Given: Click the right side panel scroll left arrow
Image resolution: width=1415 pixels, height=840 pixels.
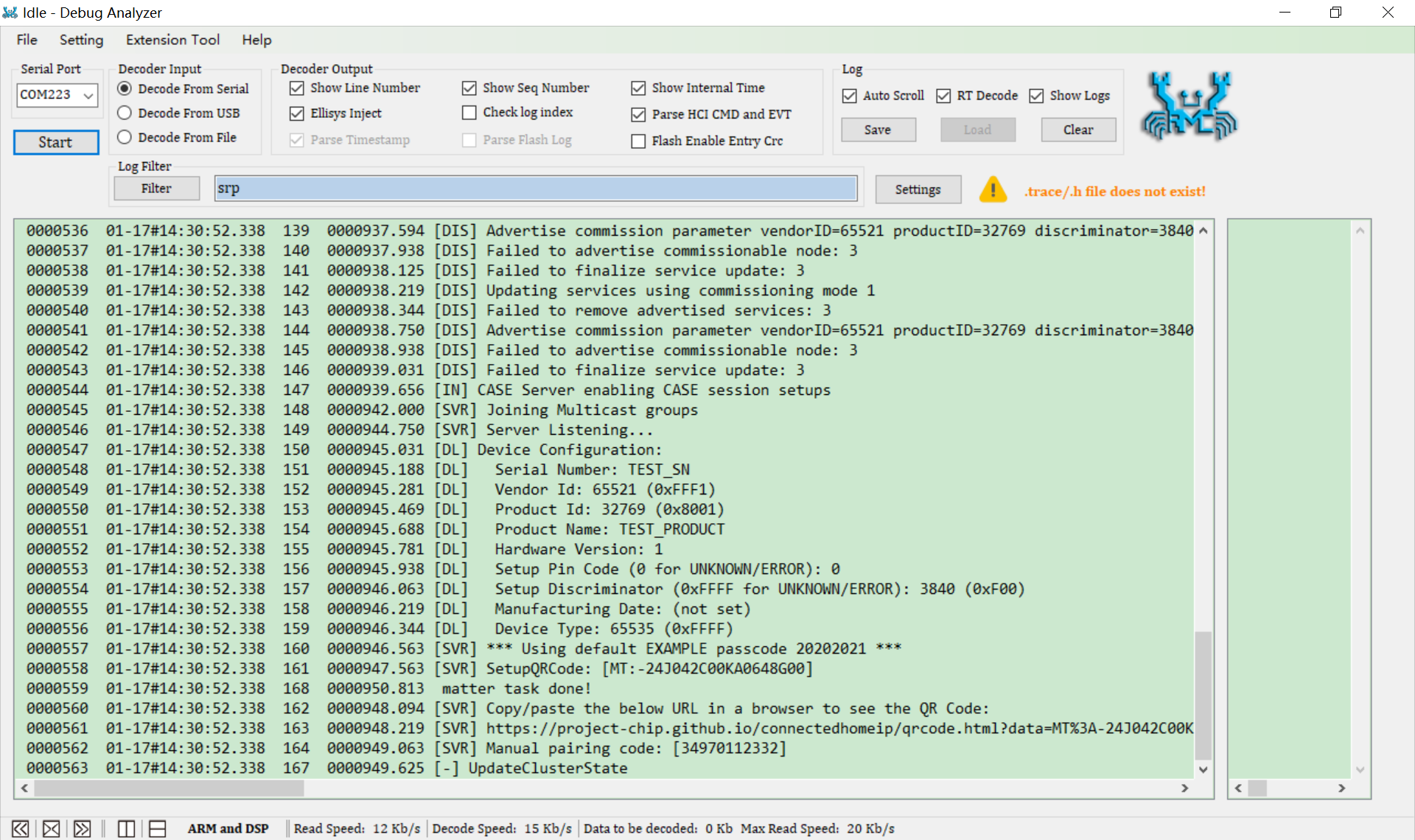Looking at the screenshot, I should coord(1238,788).
